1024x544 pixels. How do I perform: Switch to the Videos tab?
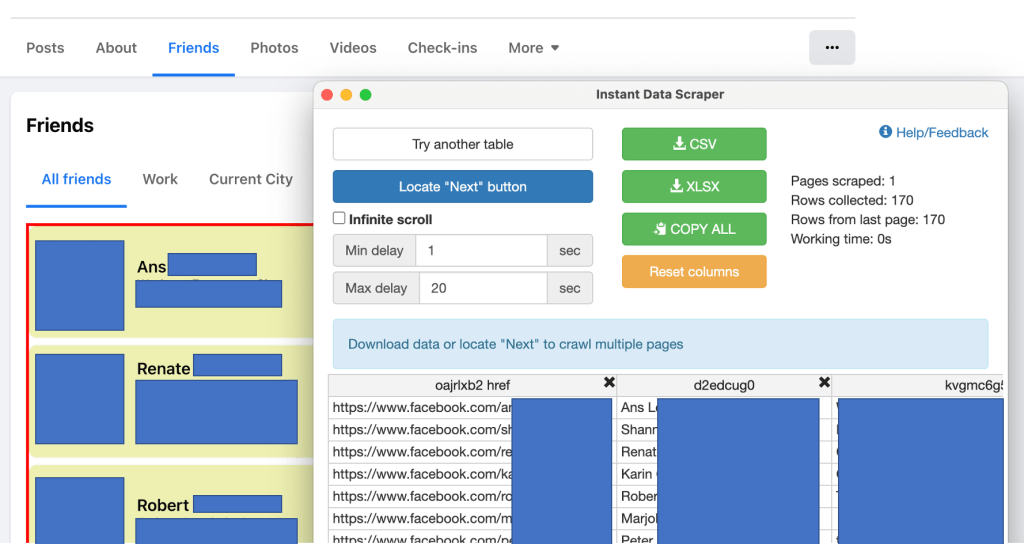(353, 48)
